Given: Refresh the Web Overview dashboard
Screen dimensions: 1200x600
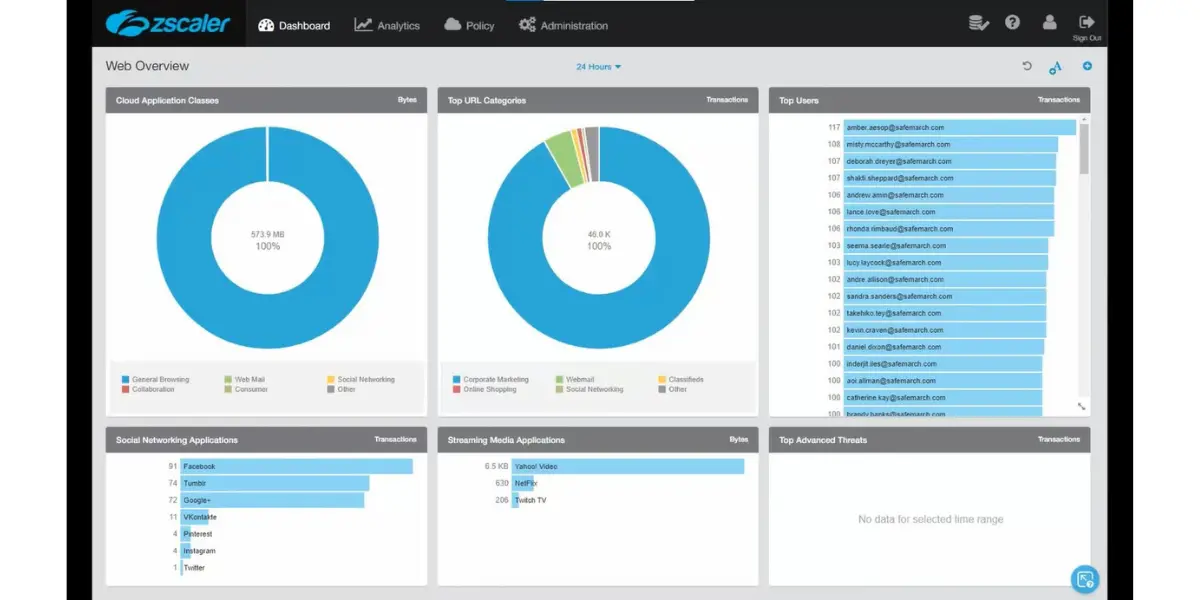Looking at the screenshot, I should 1027,66.
